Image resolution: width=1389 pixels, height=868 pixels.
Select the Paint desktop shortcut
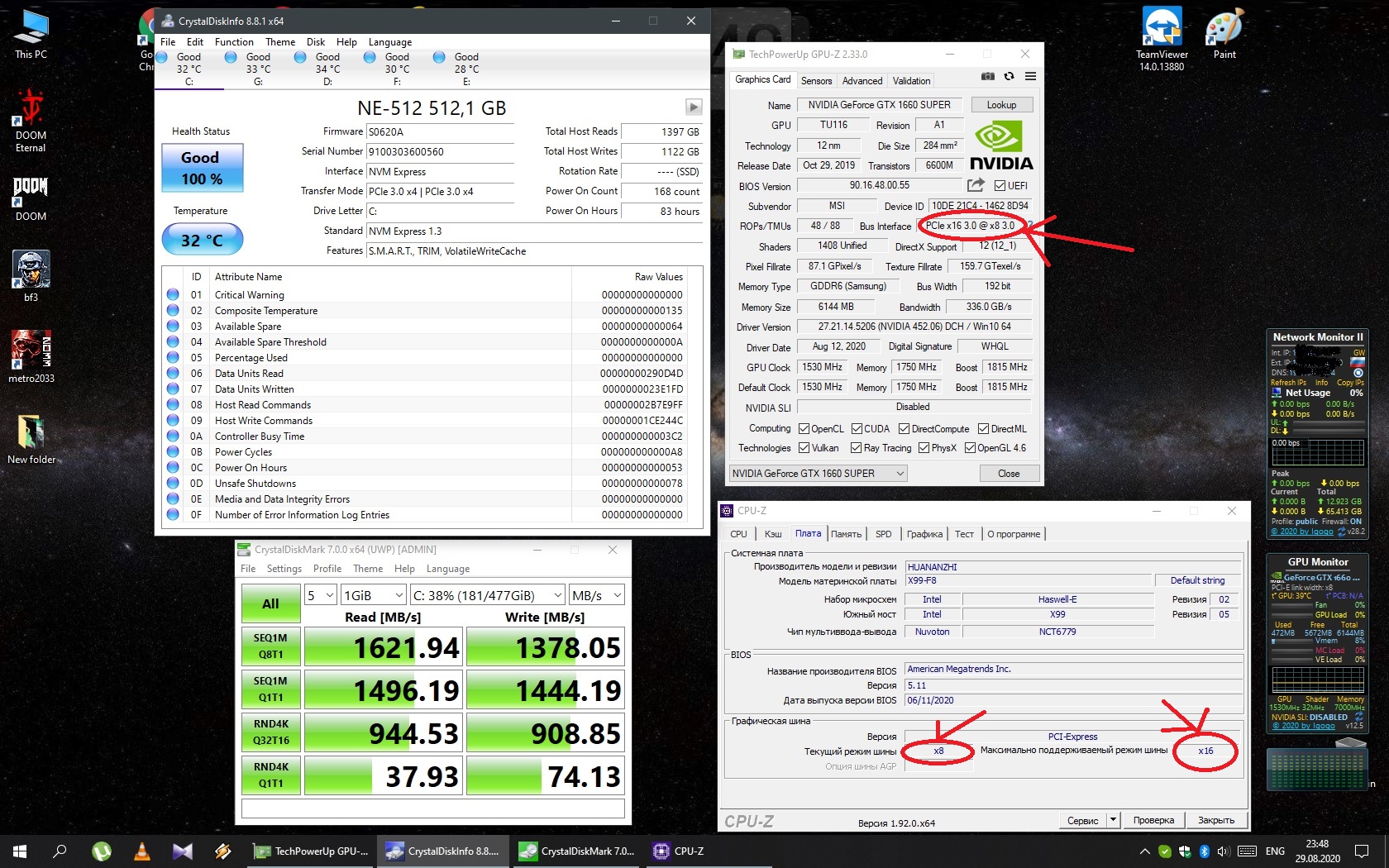[x=1224, y=35]
